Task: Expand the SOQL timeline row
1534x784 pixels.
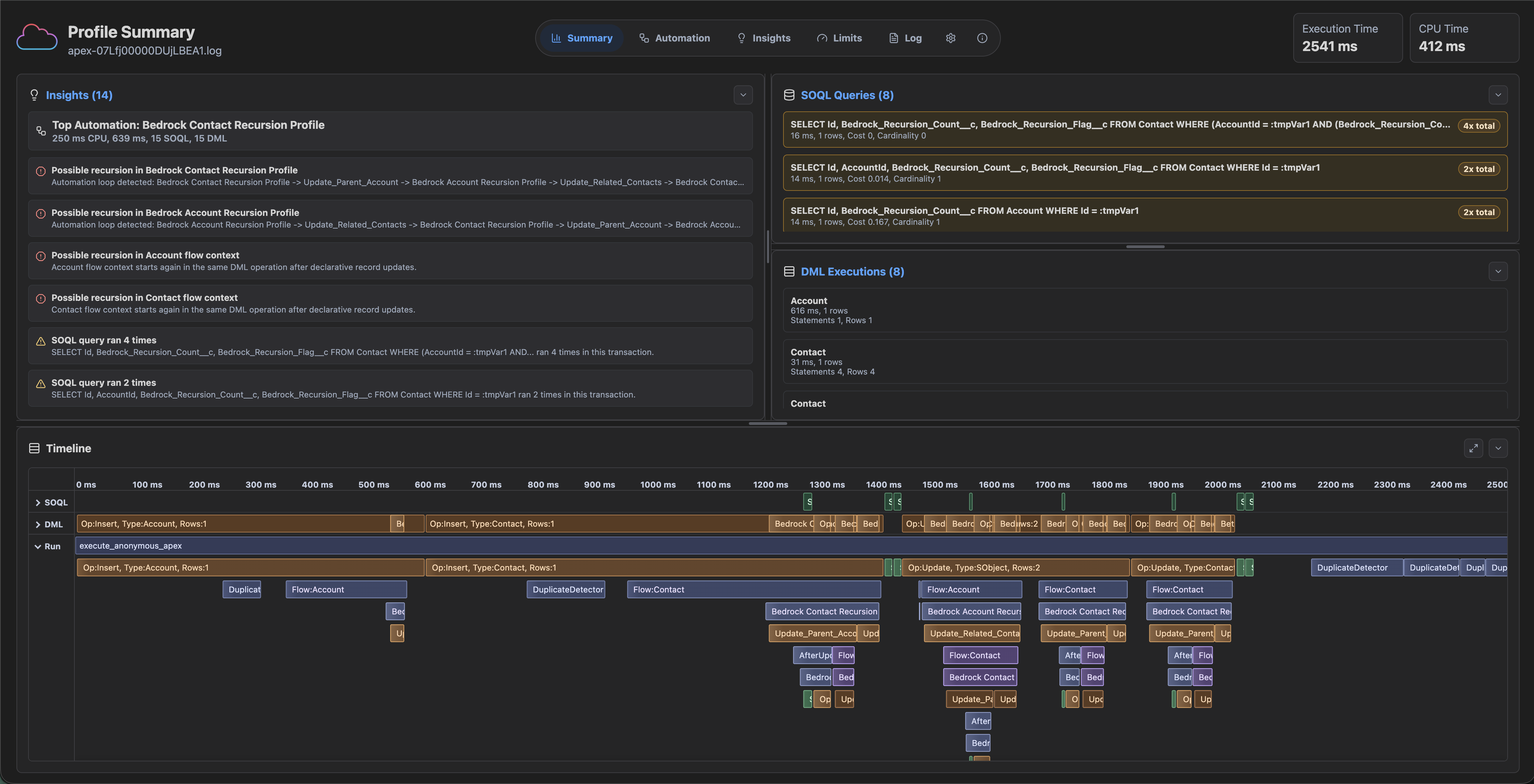Action: pyautogui.click(x=38, y=502)
